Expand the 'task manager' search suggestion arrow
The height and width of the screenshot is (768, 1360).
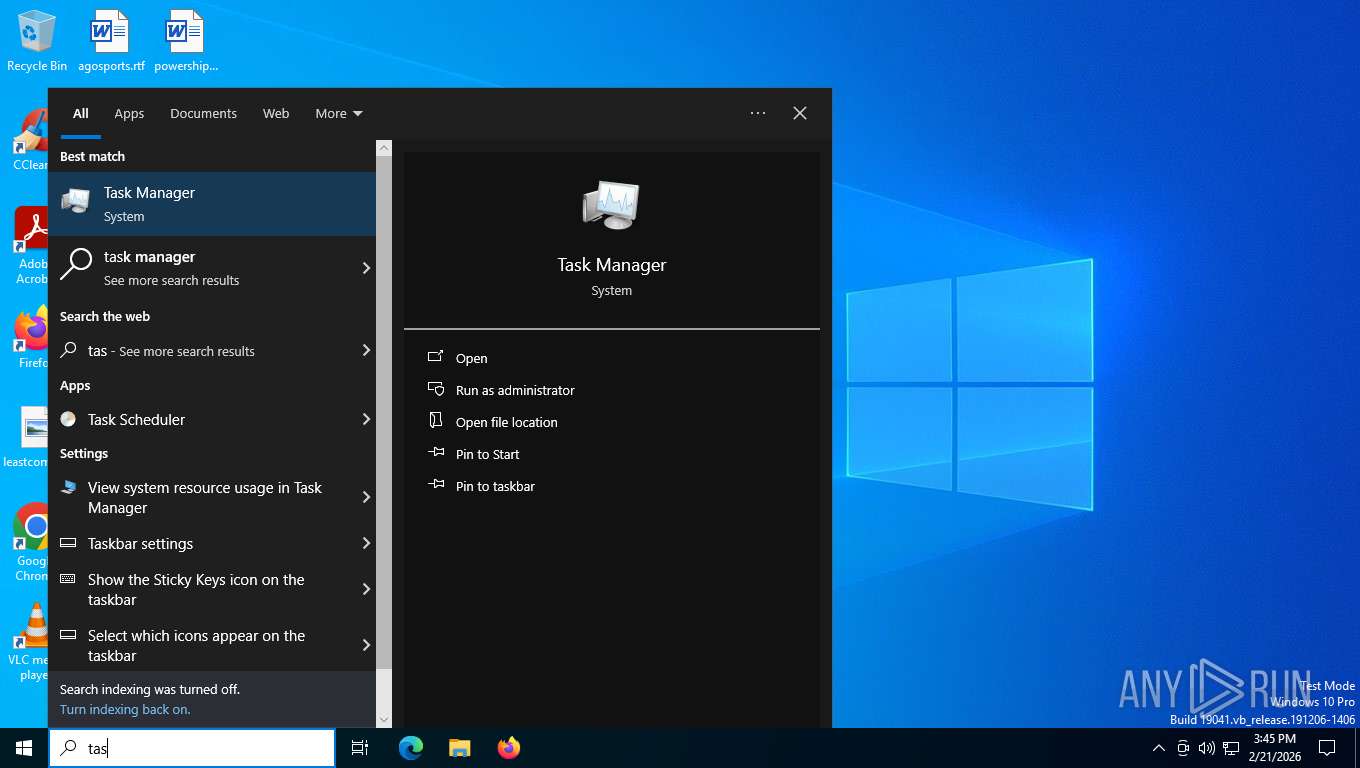coord(366,268)
